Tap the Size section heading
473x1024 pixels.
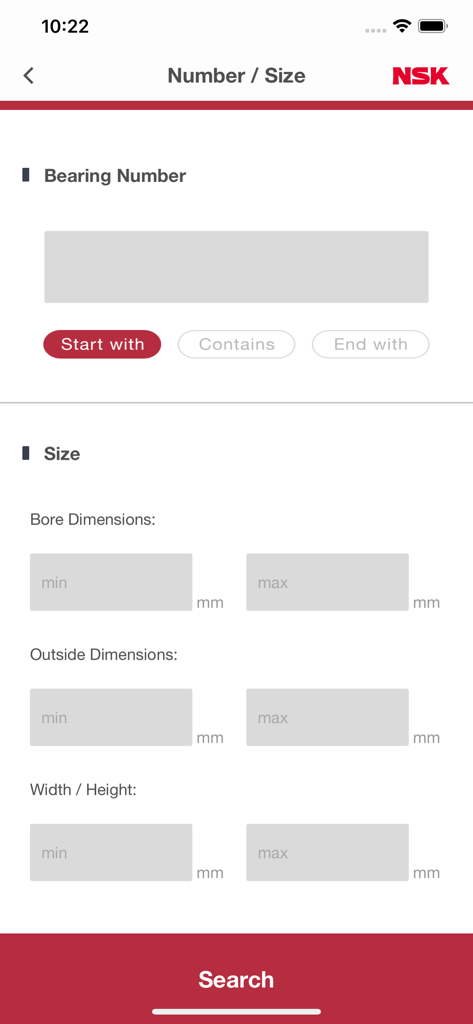[62, 454]
